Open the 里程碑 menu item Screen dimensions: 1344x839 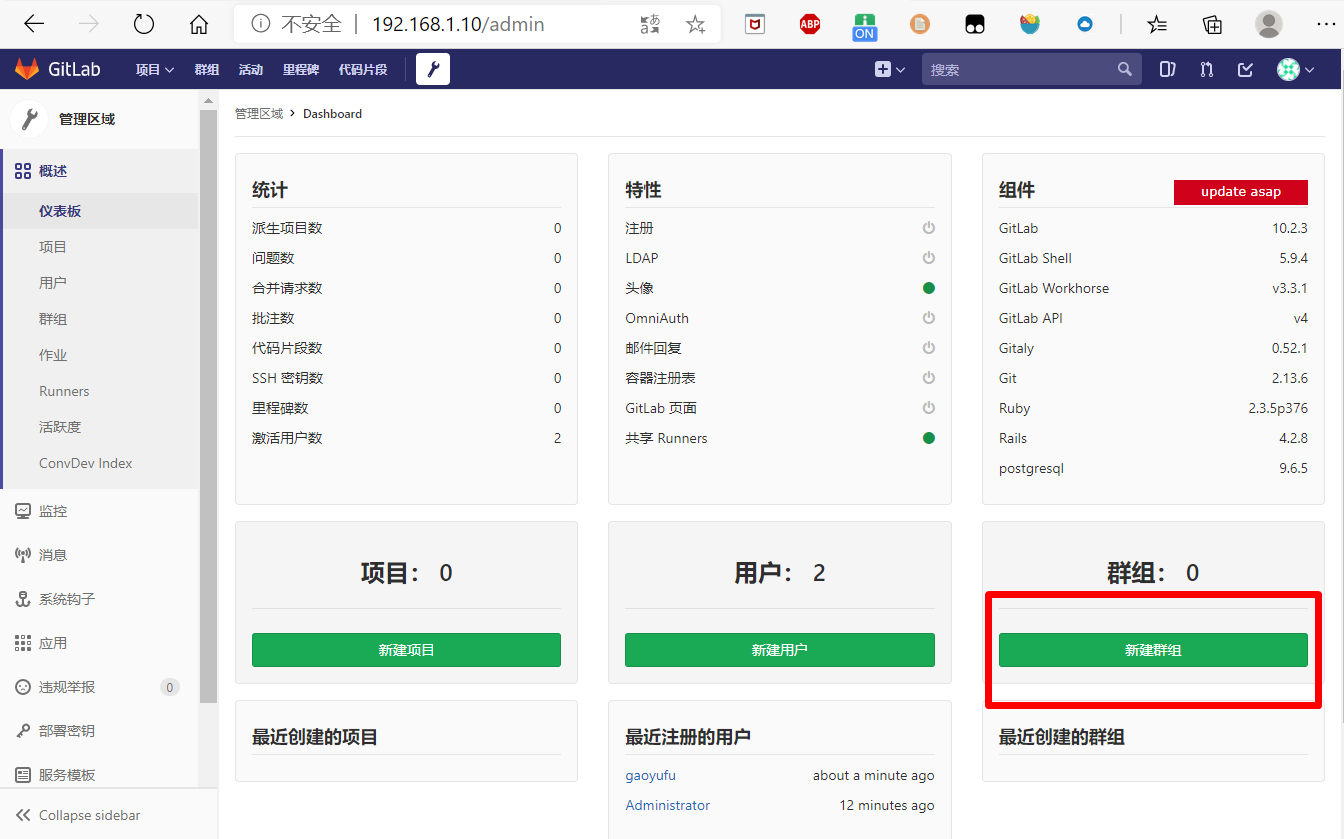coord(300,69)
